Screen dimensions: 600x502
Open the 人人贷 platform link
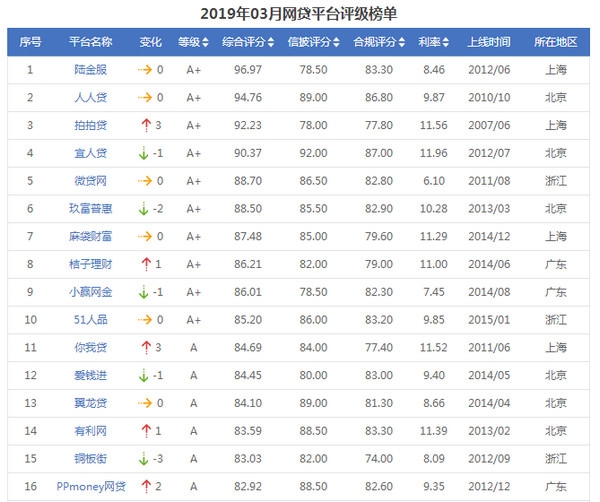pos(91,98)
